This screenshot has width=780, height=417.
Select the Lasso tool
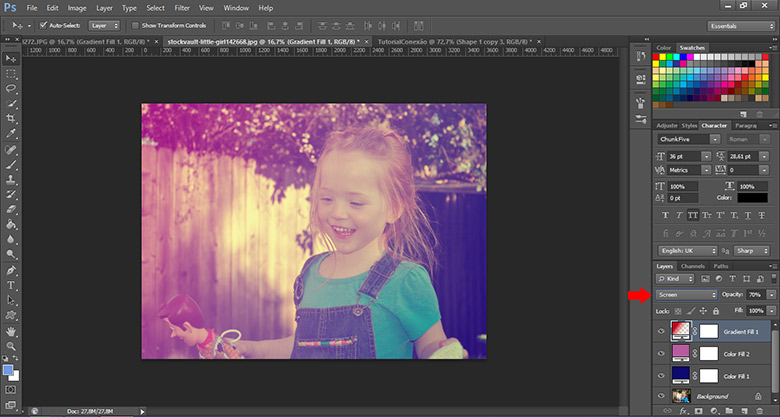click(10, 88)
